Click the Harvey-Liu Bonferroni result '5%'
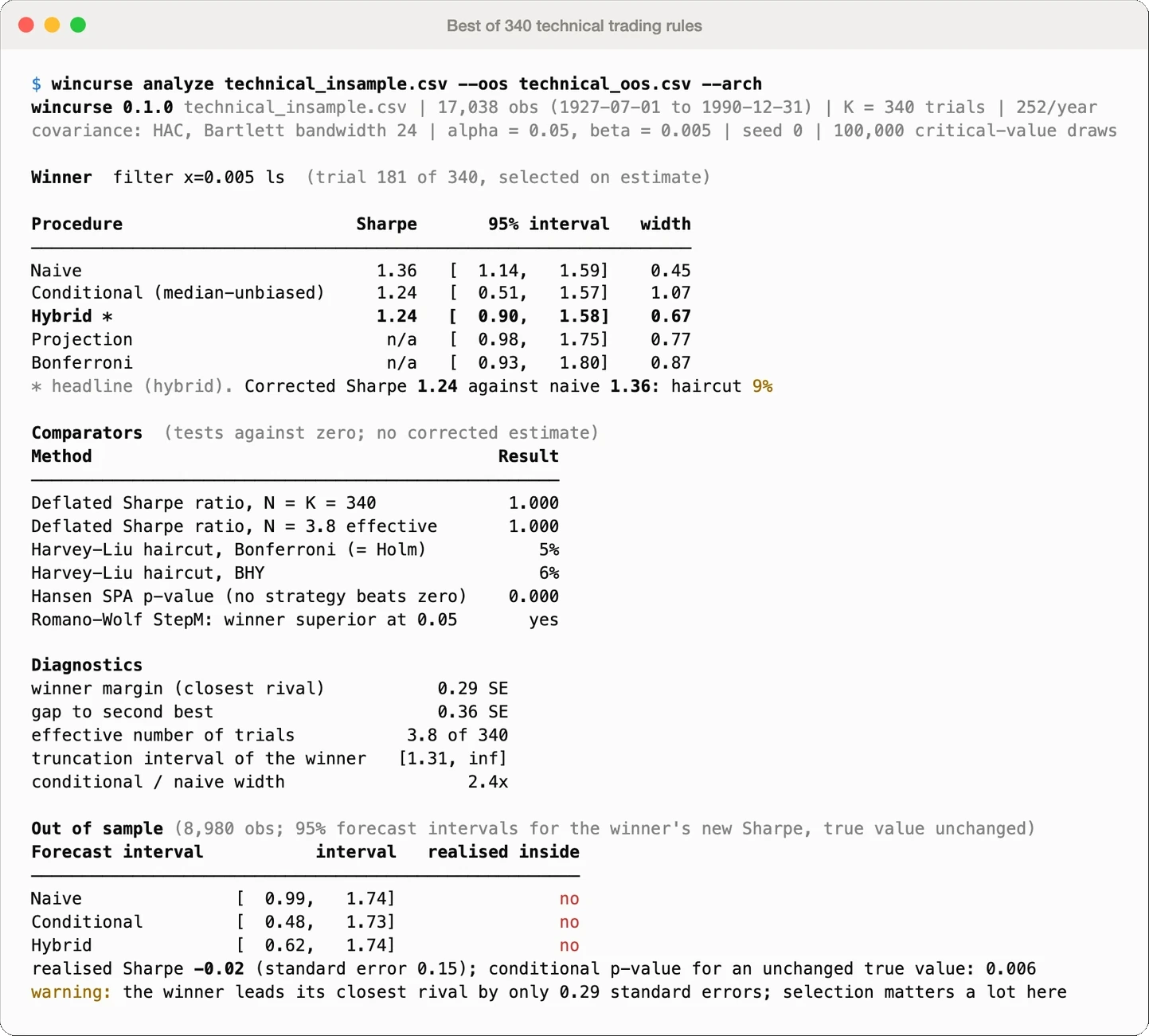Image resolution: width=1149 pixels, height=1036 pixels. [549, 549]
